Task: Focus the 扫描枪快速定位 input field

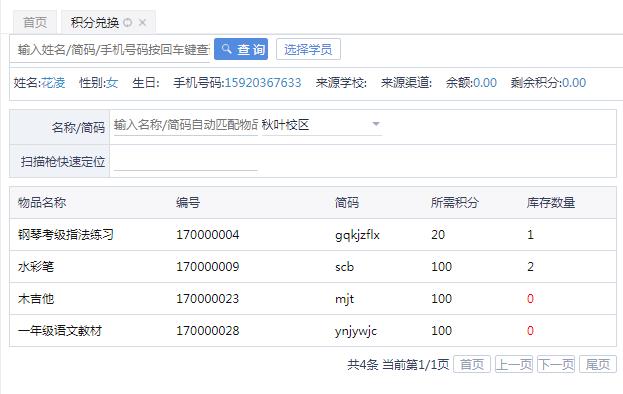Action: click(x=186, y=162)
